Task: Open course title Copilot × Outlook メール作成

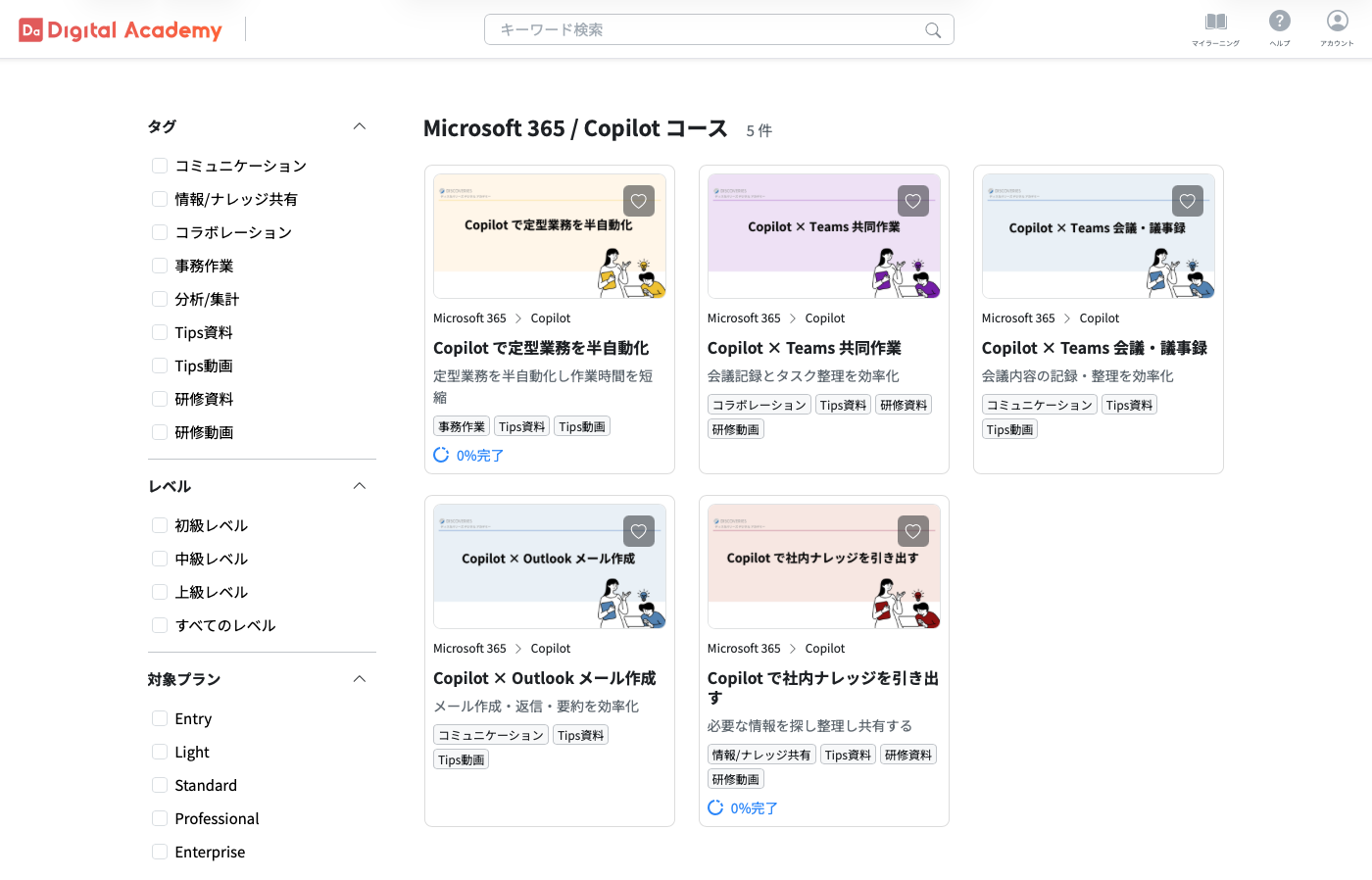Action: tap(545, 678)
